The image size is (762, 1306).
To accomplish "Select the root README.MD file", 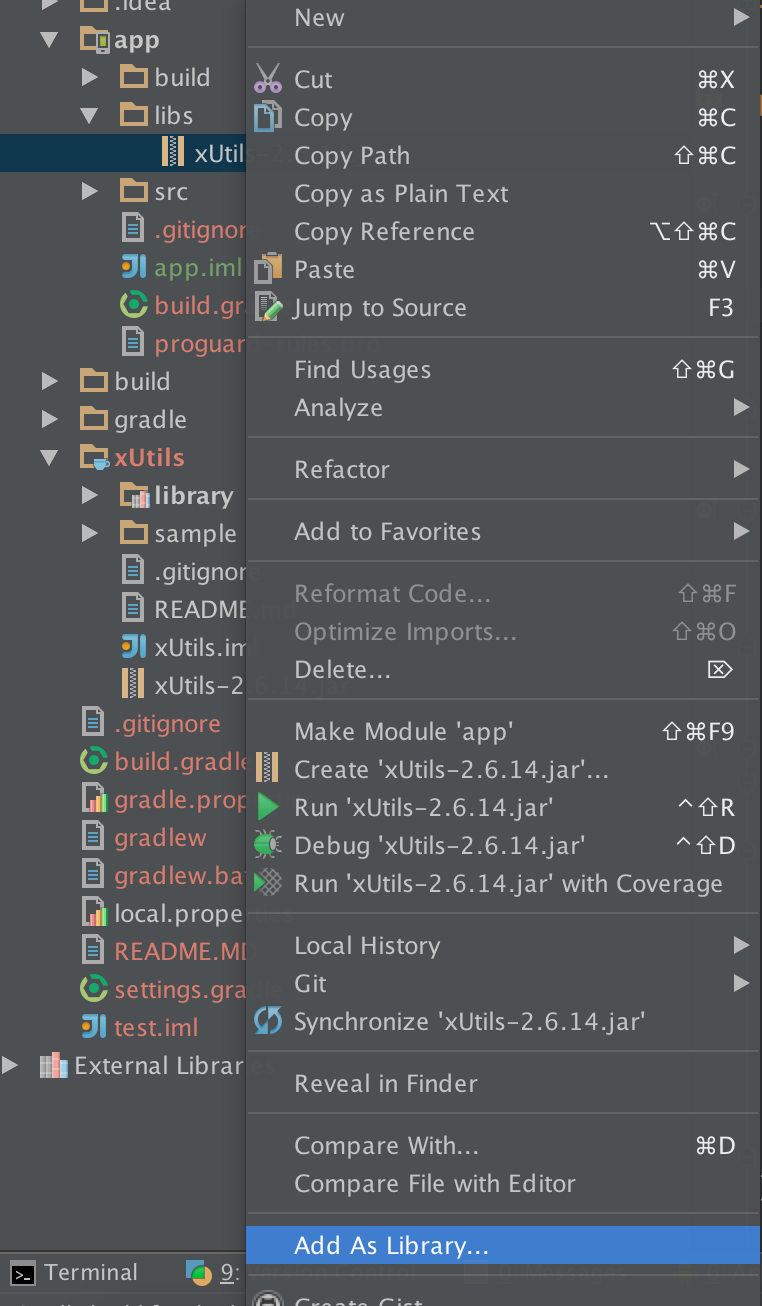I will (x=123, y=952).
